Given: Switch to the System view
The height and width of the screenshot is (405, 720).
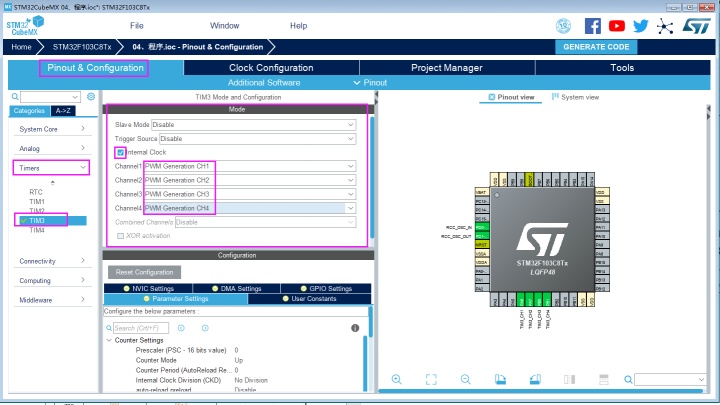Looking at the screenshot, I should 575,97.
